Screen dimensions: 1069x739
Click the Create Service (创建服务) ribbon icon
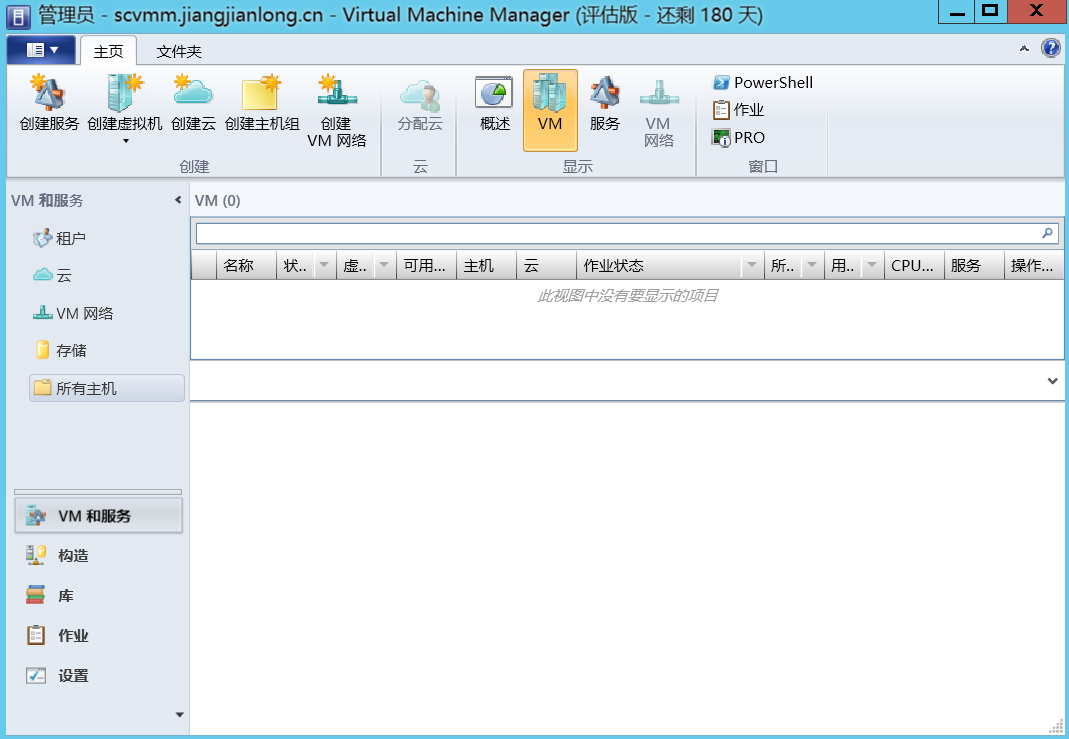tap(48, 103)
